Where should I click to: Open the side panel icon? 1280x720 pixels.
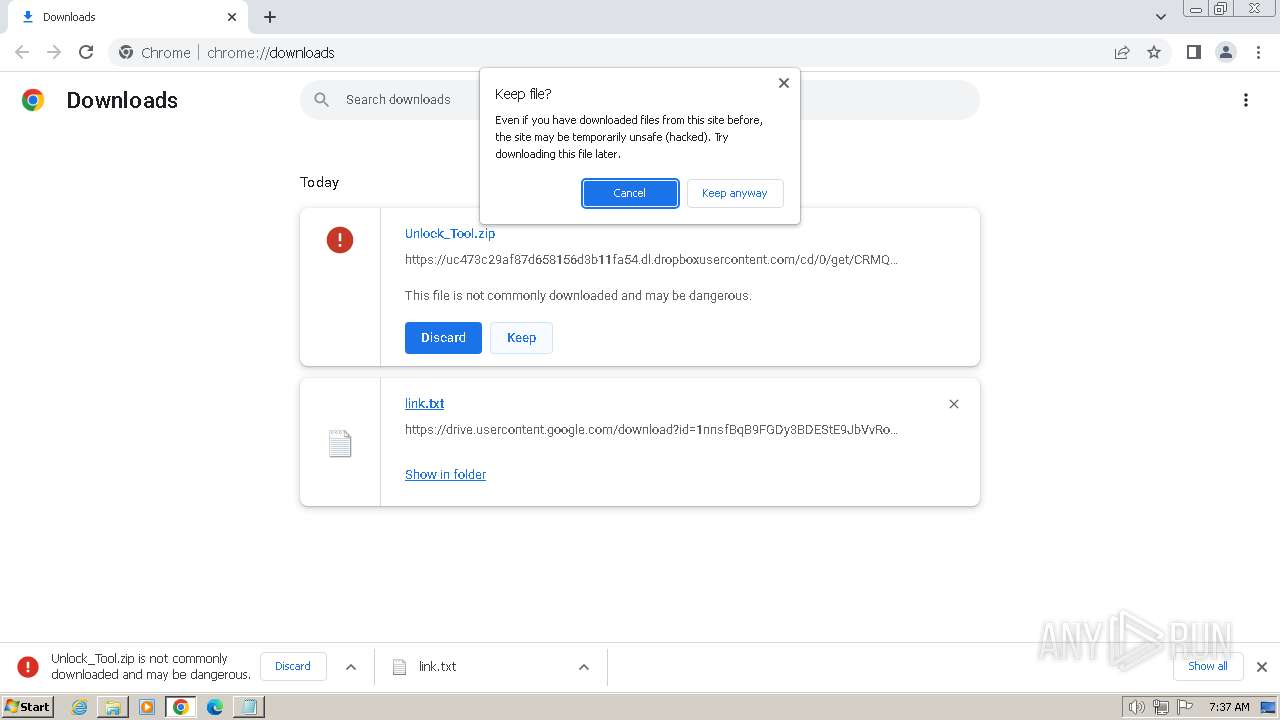coord(1193,52)
